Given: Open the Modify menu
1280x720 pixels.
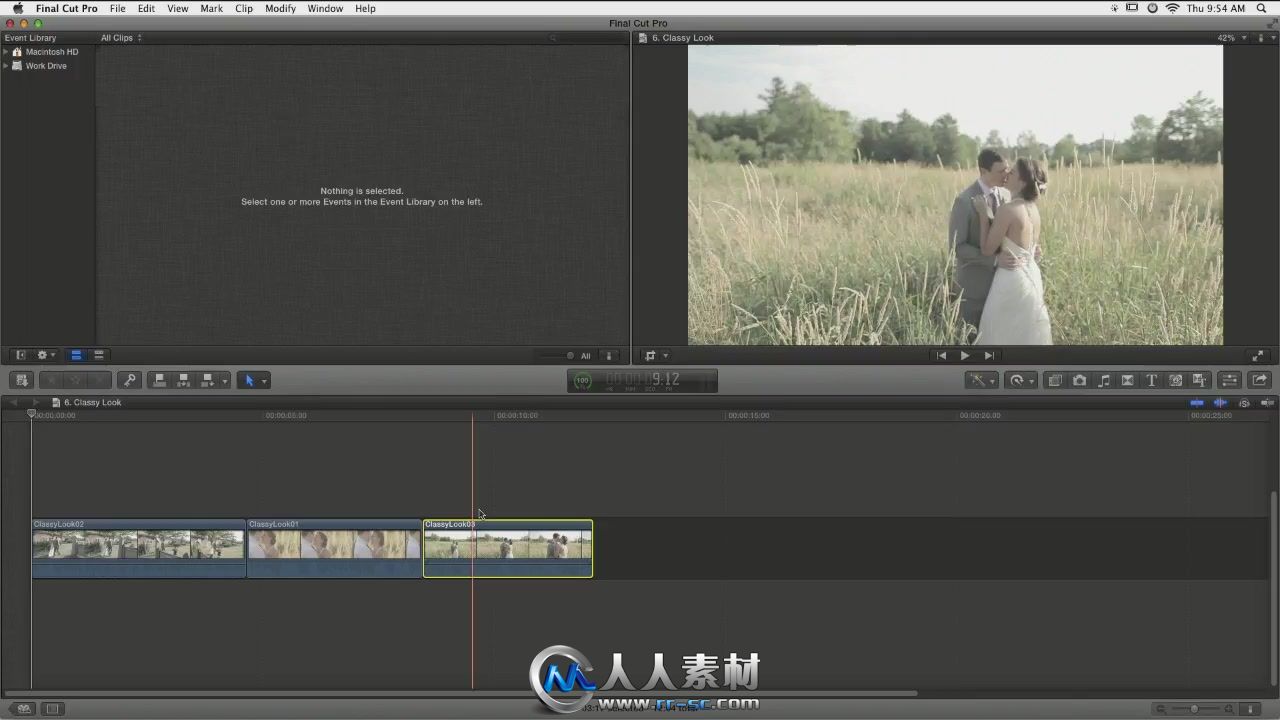Looking at the screenshot, I should [x=280, y=8].
